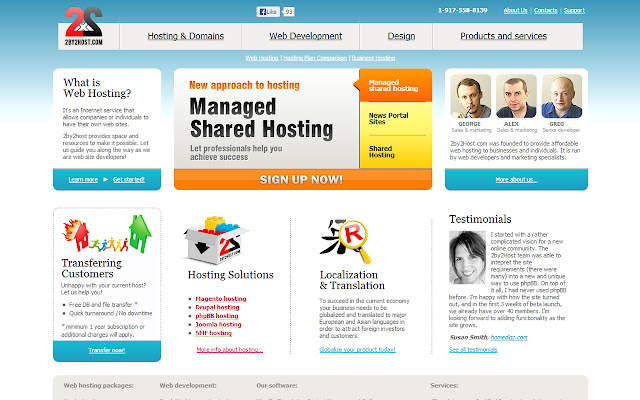Open the phpBB hosting link
Screen dimensions: 640x400
(217, 316)
